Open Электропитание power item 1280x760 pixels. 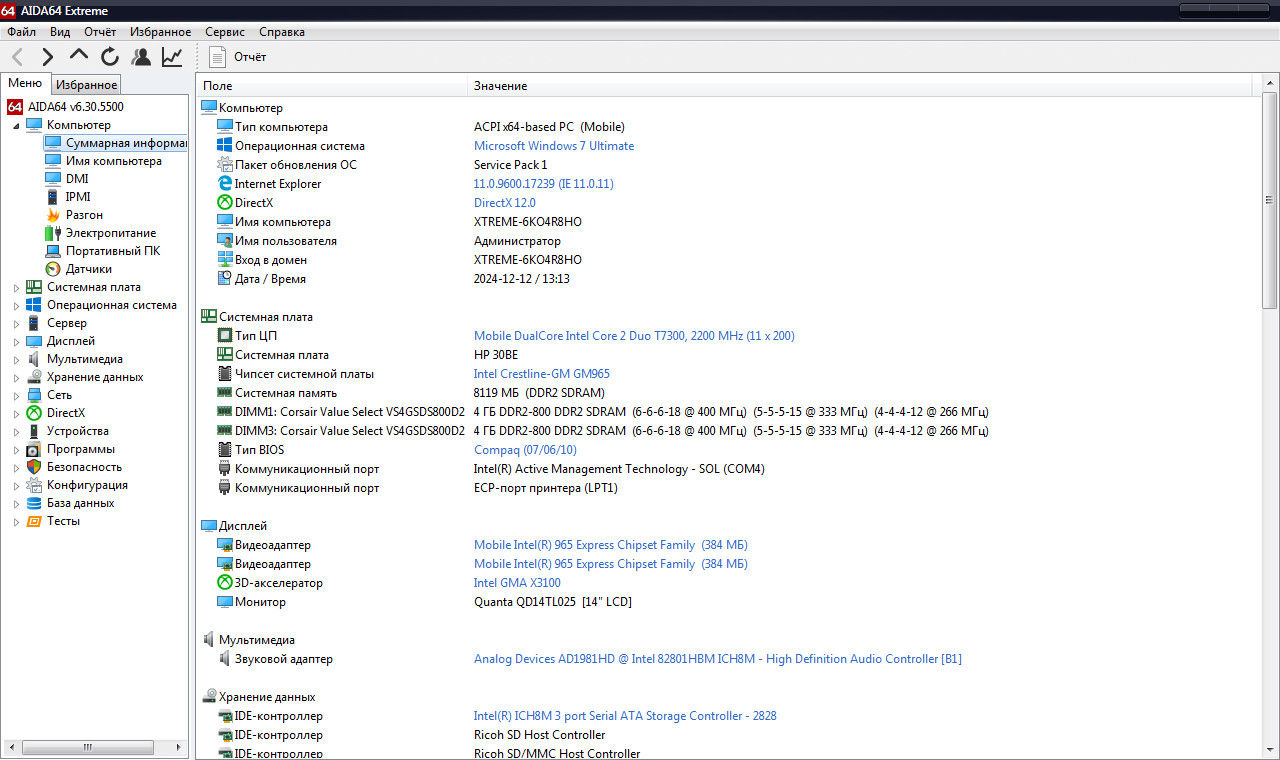(x=111, y=233)
